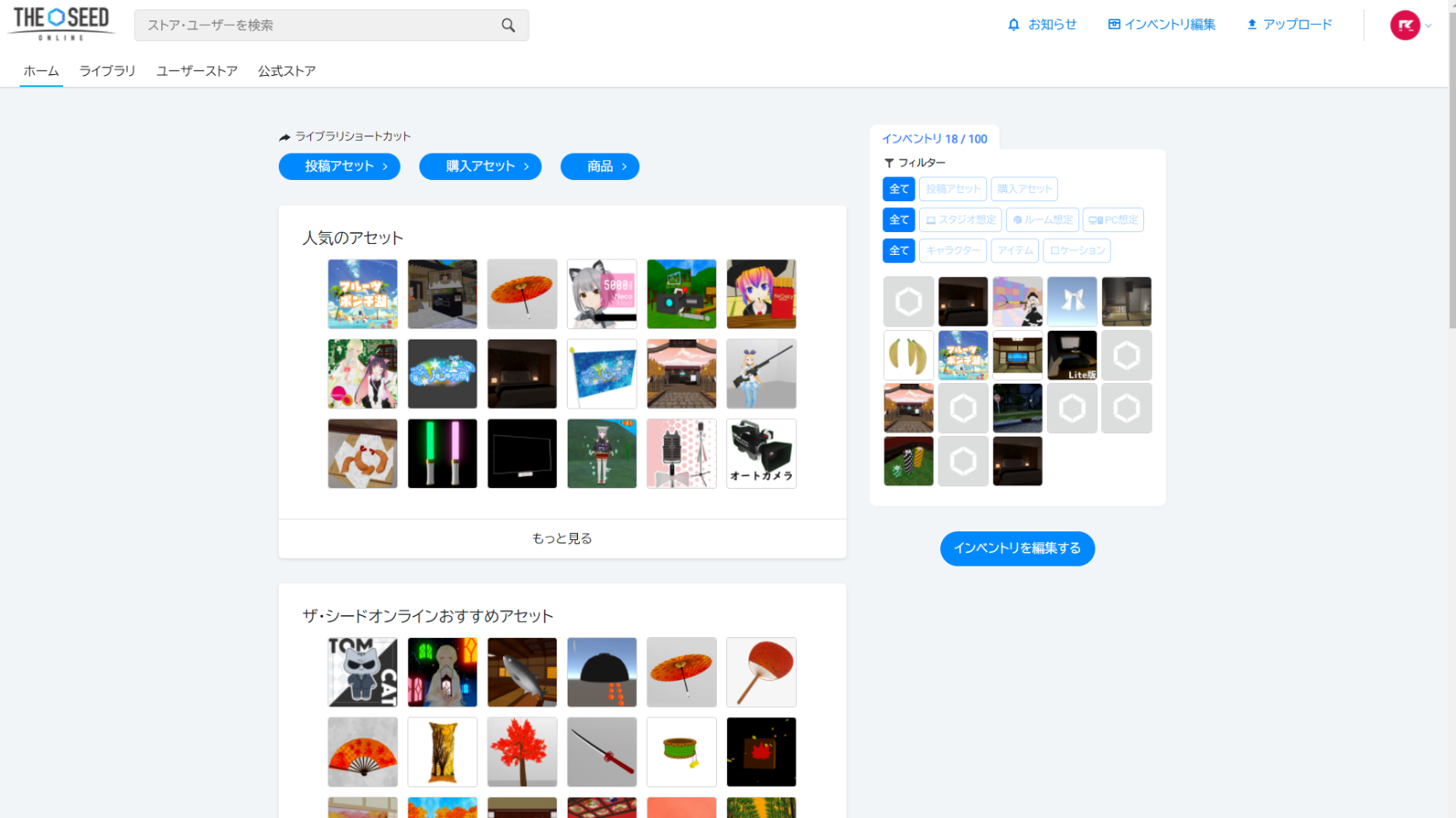Open the orange umbrella in popular assets
Screen dimensions: 1456x818
click(523, 294)
